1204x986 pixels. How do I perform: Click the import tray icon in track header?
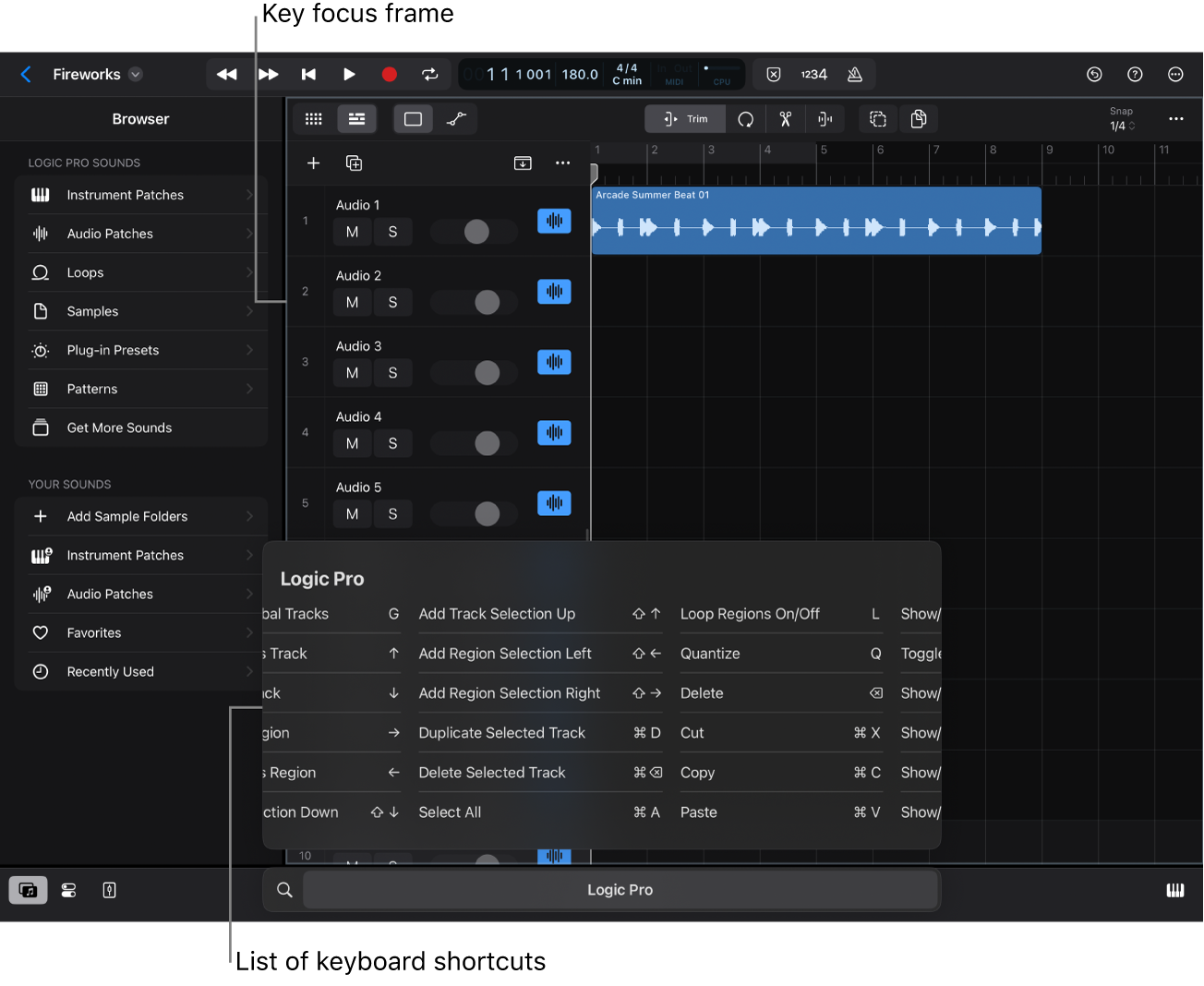[523, 163]
